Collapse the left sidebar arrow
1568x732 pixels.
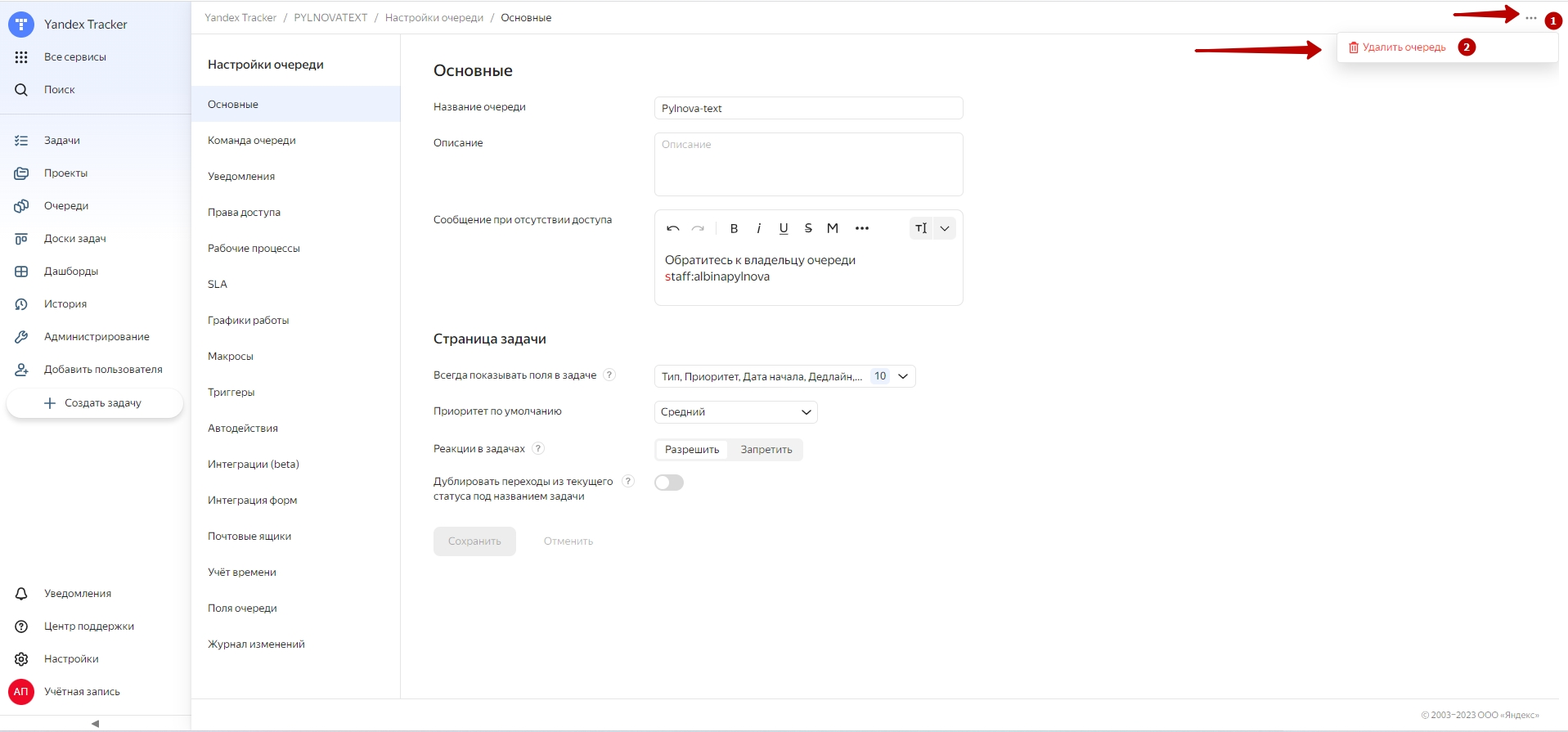tap(95, 724)
